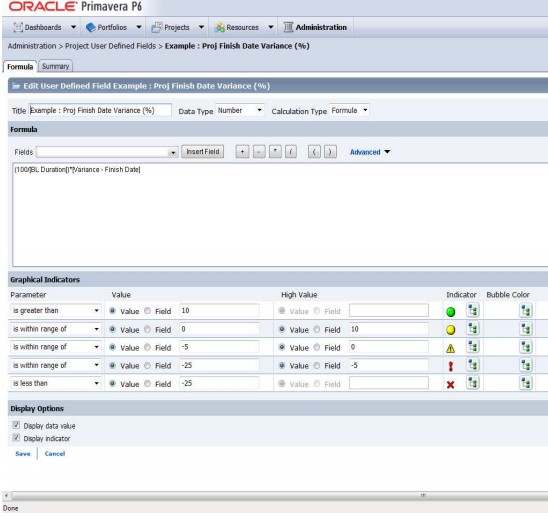Click the Insert Field button
548x517 pixels.
(203, 152)
